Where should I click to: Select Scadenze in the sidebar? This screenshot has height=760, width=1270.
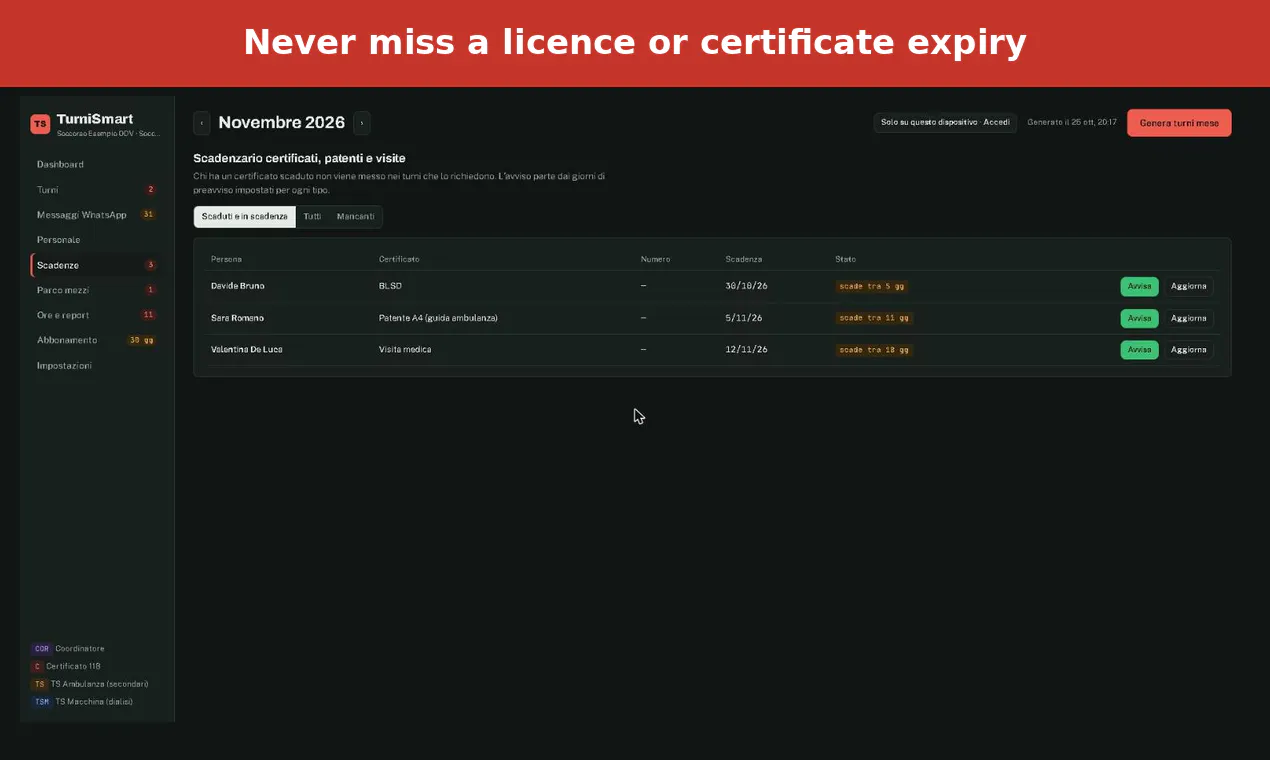(x=95, y=265)
